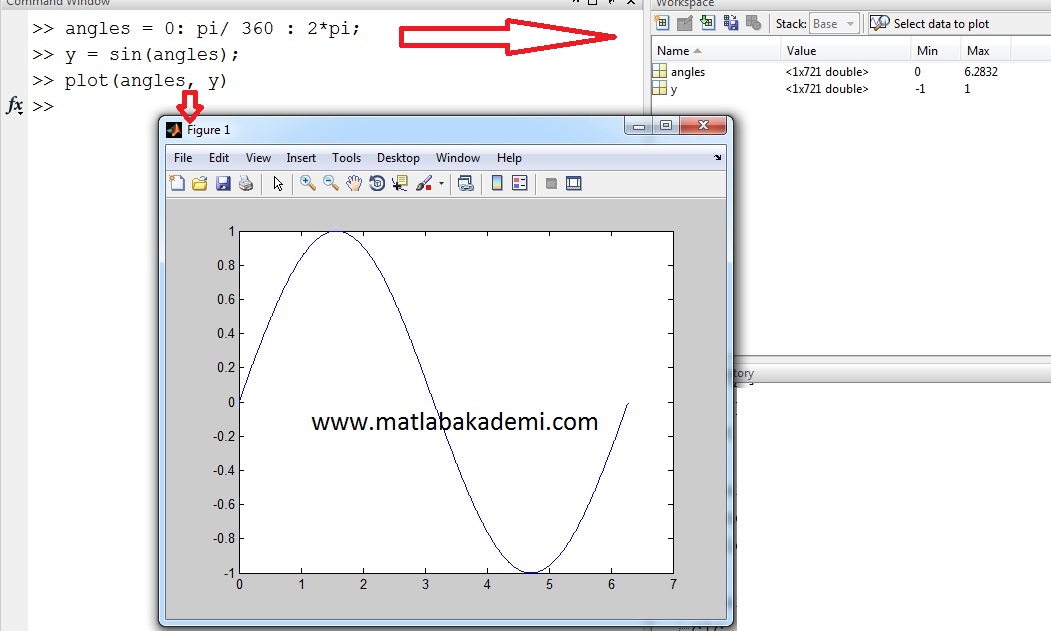
Task: Click Delete Variable icon in Workspace toolbar
Action: 753,23
